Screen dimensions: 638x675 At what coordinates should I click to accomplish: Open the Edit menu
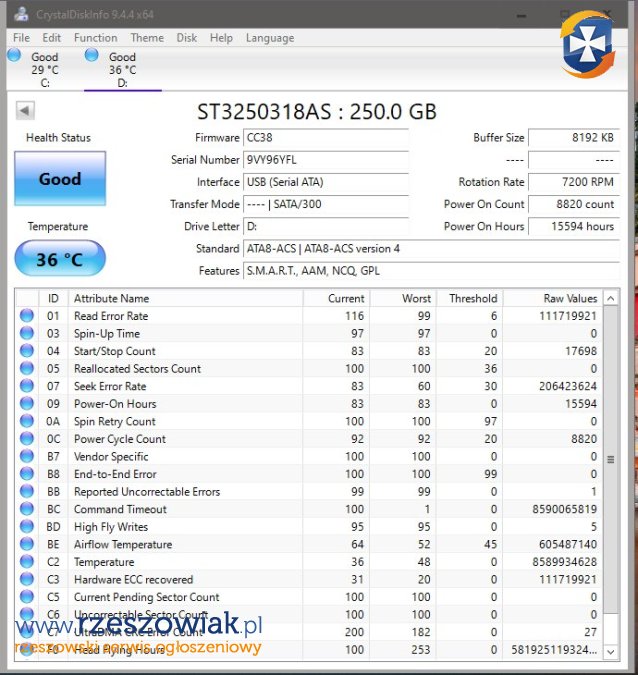point(51,38)
